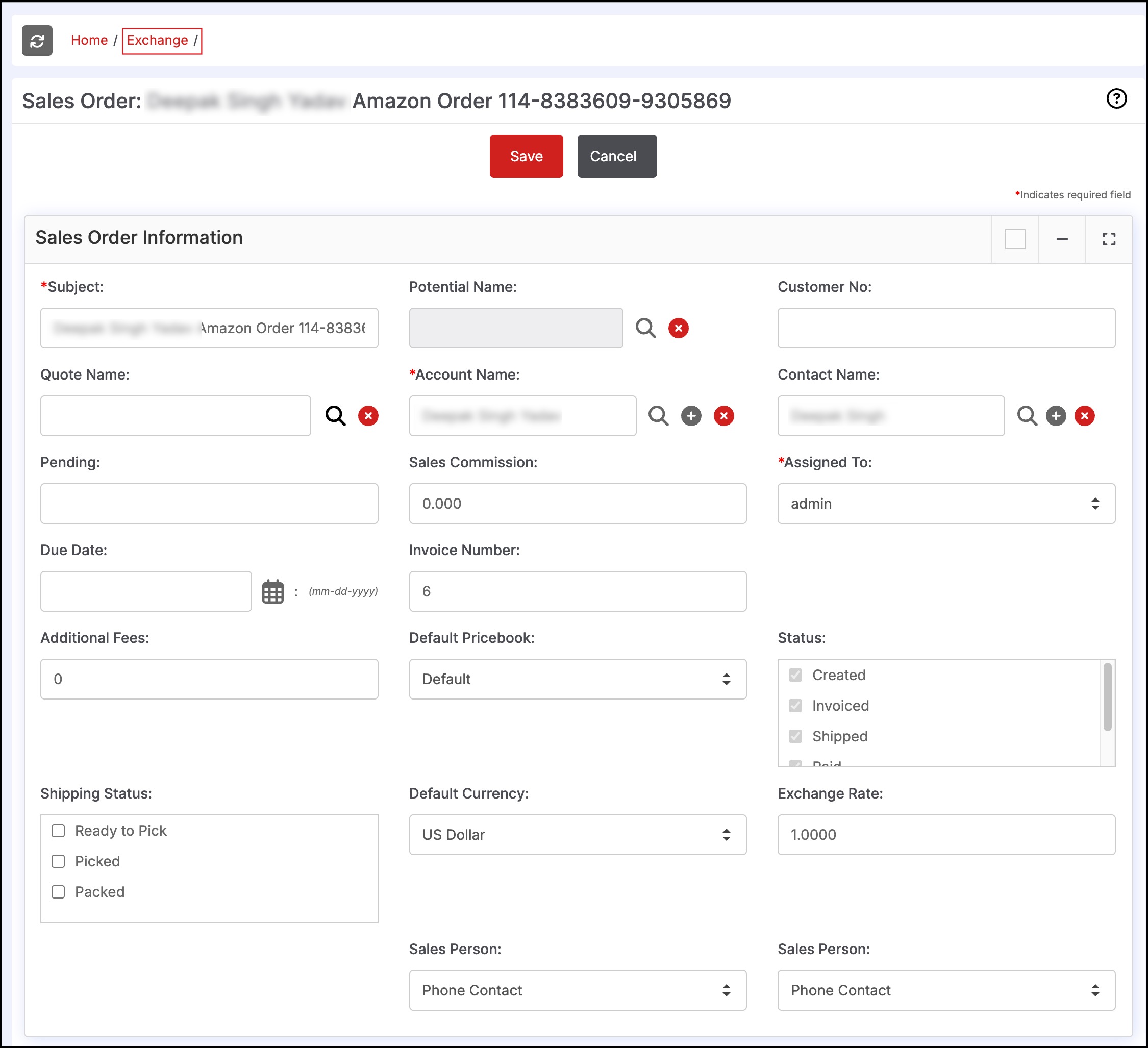
Task: Toggle the Created status checkbox
Action: pyautogui.click(x=795, y=675)
